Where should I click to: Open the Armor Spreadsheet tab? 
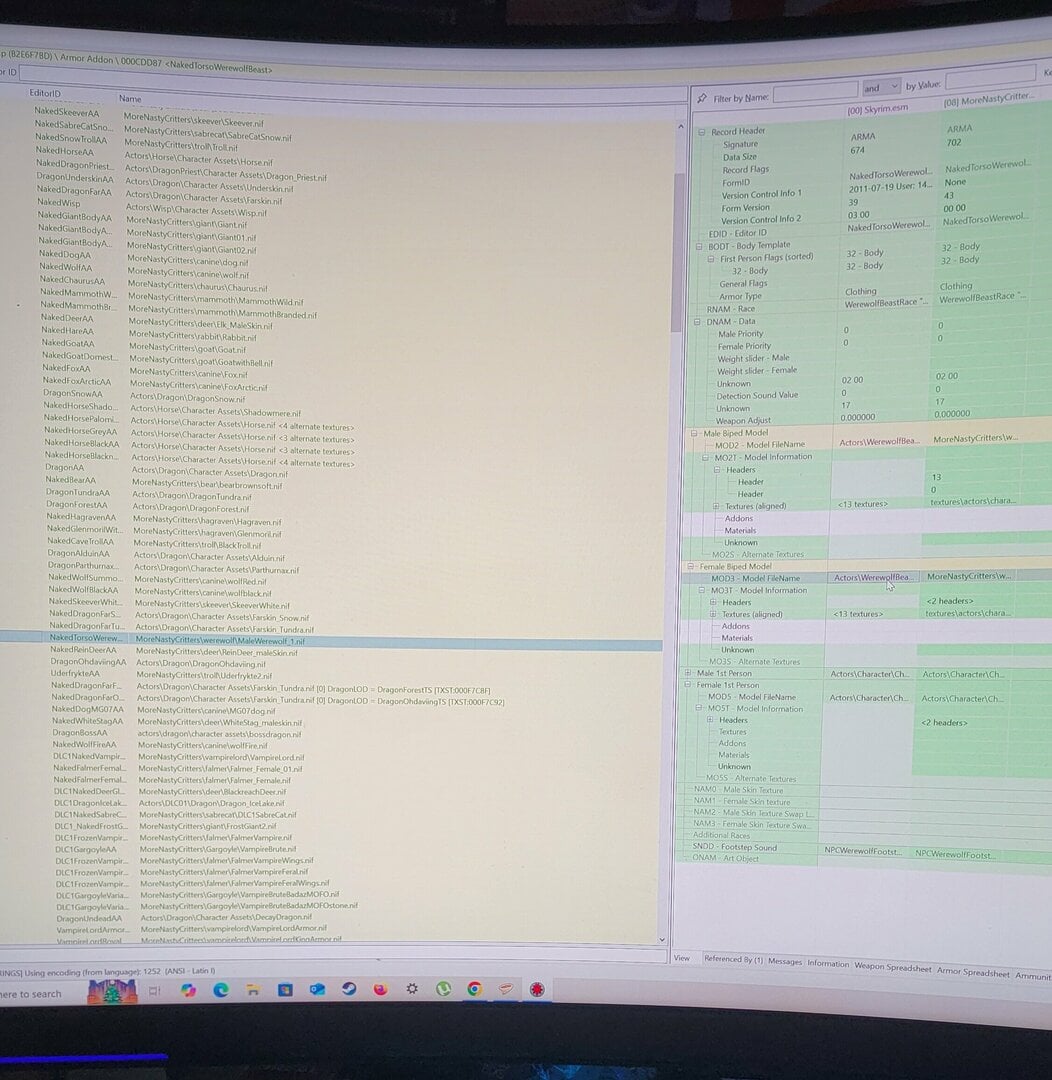(x=973, y=973)
